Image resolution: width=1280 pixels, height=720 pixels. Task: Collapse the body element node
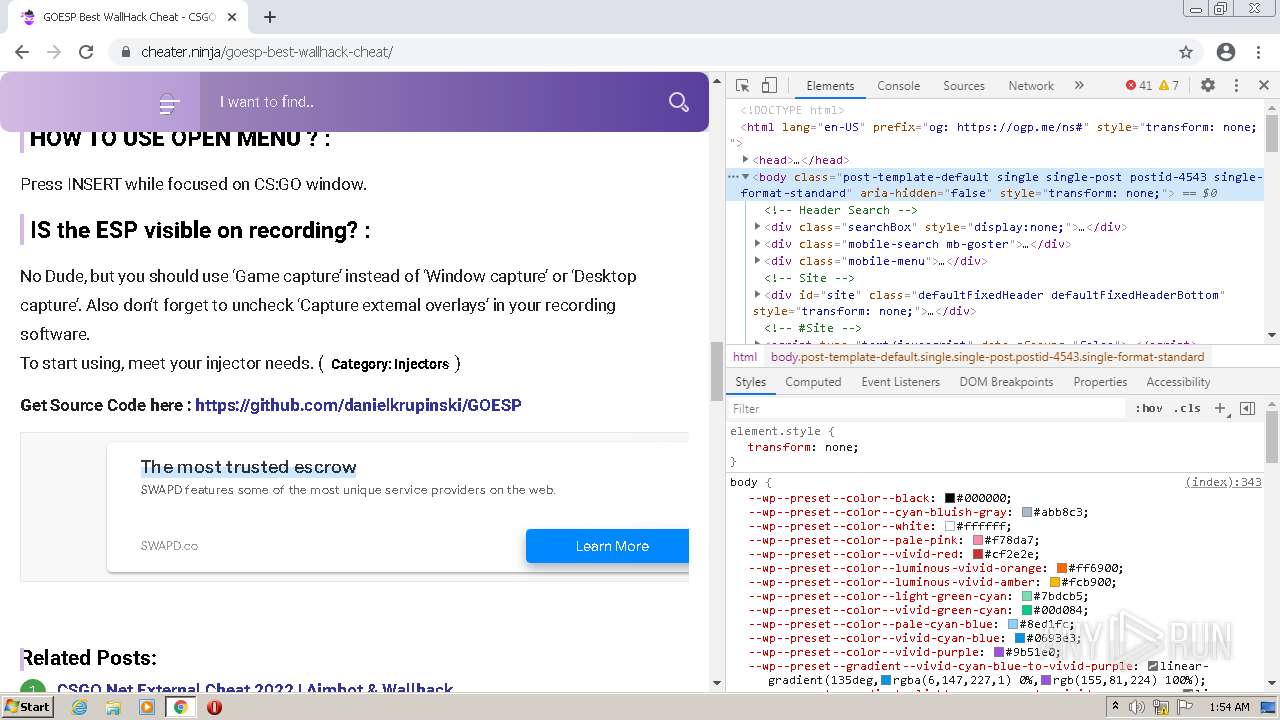(x=746, y=177)
